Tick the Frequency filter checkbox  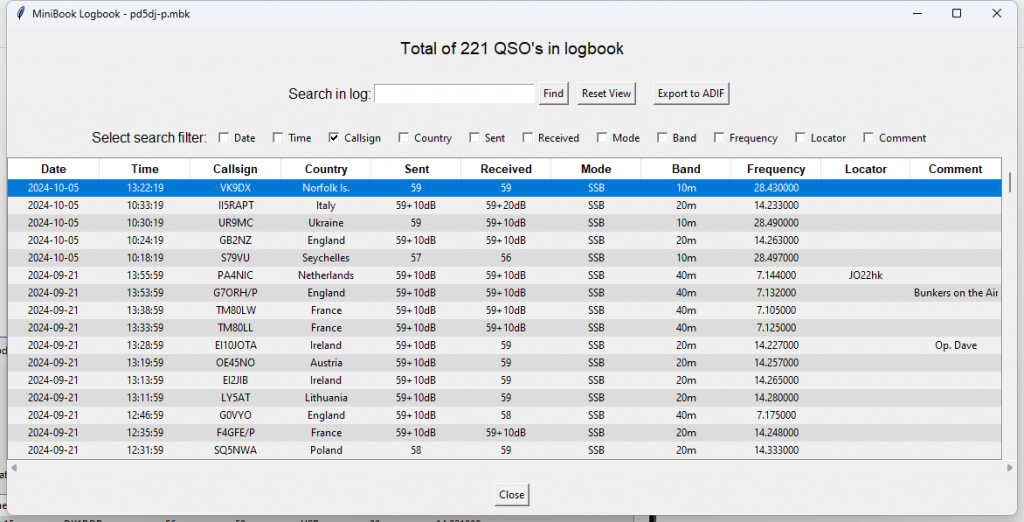pyautogui.click(x=719, y=138)
